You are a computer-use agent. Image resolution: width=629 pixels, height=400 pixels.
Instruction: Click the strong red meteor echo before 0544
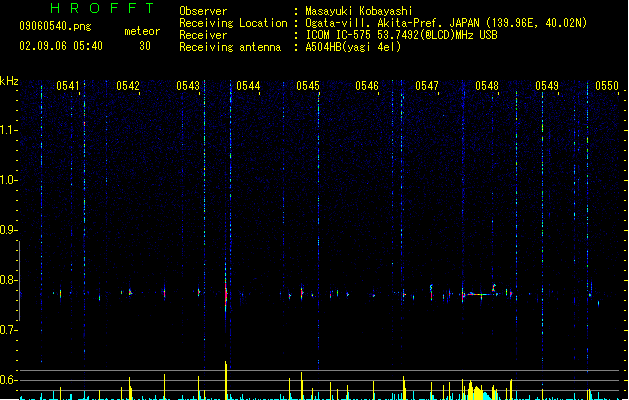[x=226, y=295]
